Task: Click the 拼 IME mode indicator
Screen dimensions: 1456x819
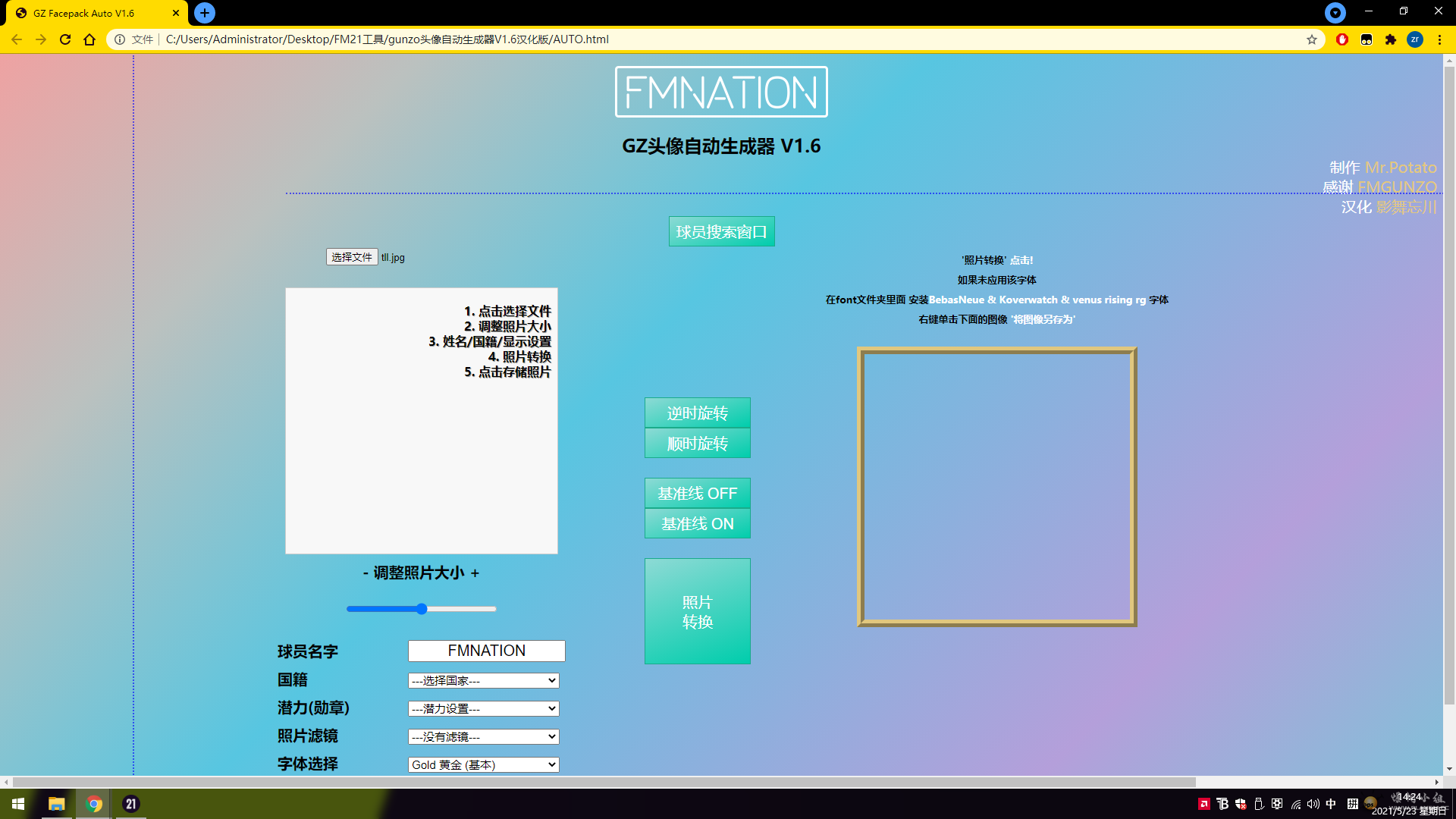Action: [x=1353, y=804]
